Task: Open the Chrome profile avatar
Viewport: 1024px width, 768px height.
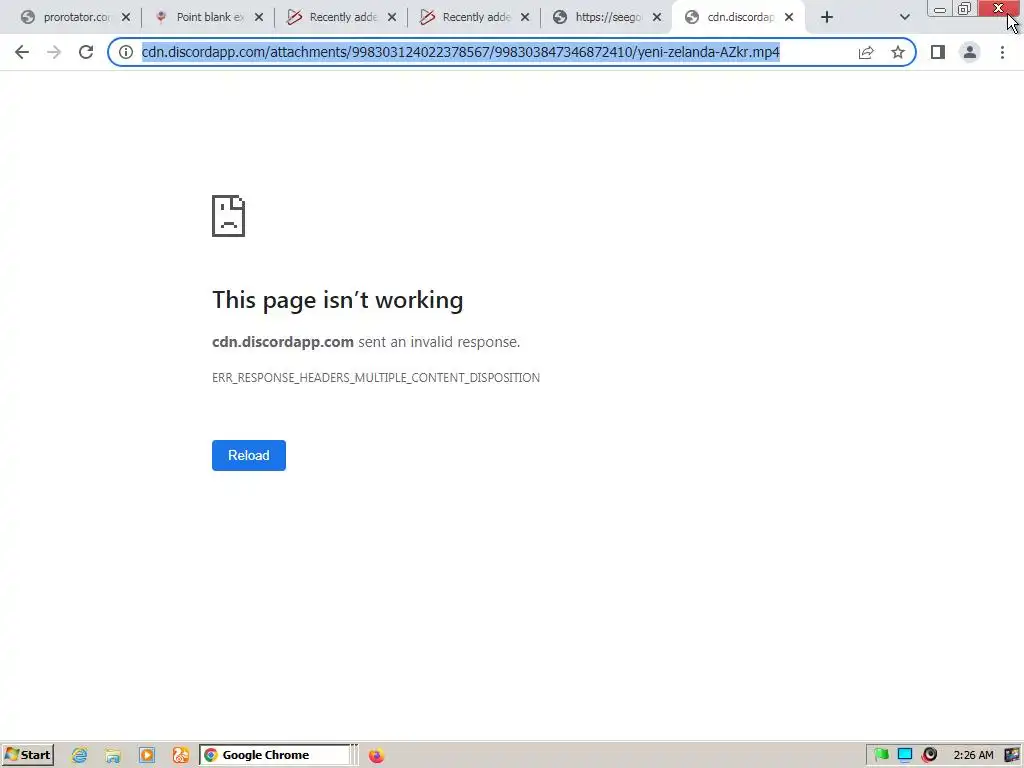Action: pos(970,52)
